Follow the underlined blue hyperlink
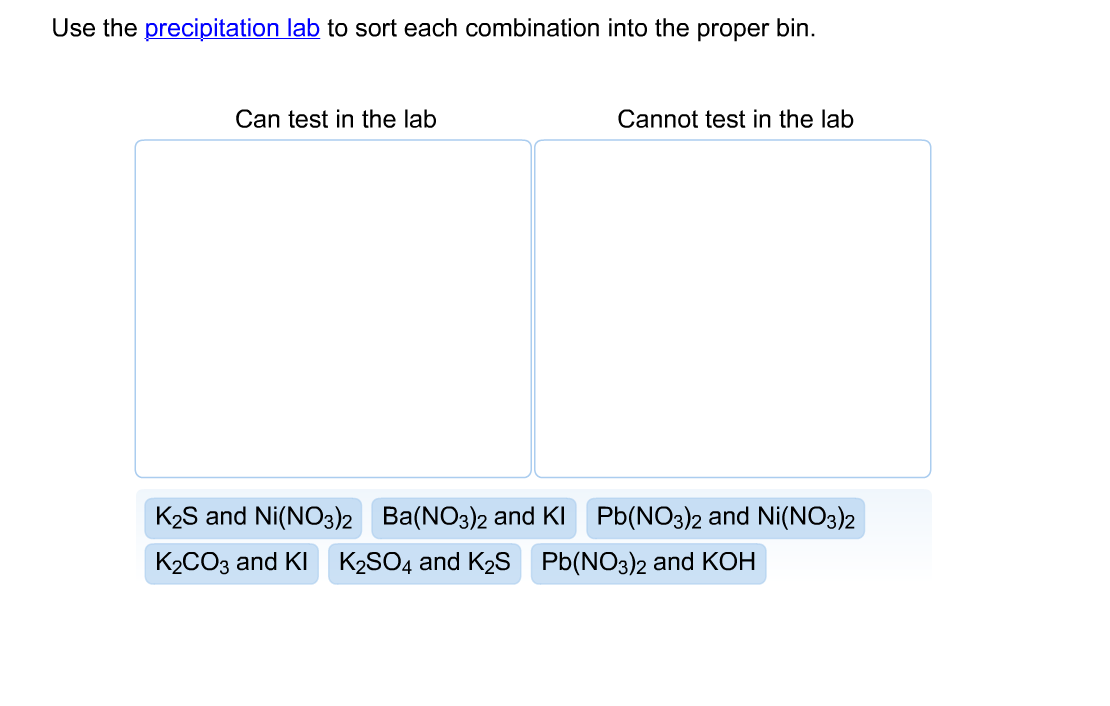Screen dimensions: 1110x706 (231, 28)
